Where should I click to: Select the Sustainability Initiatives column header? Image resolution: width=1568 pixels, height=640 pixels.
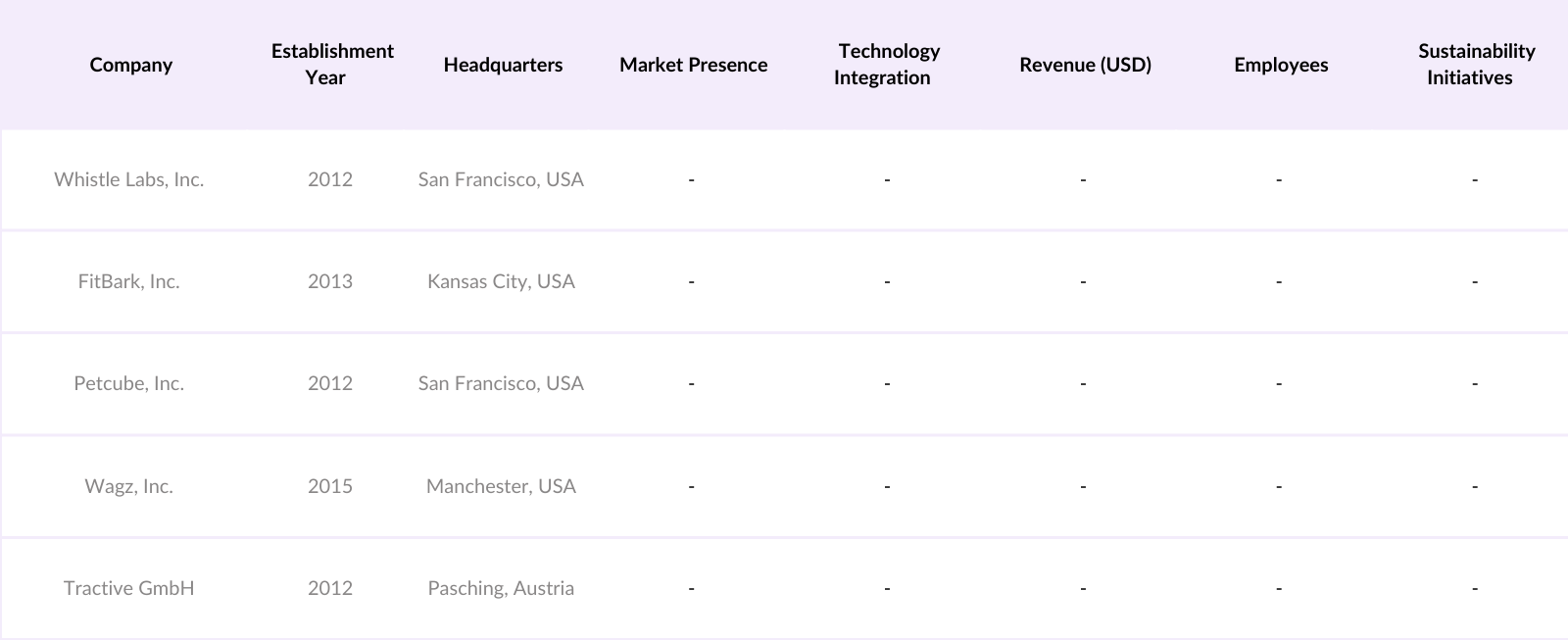1476,65
